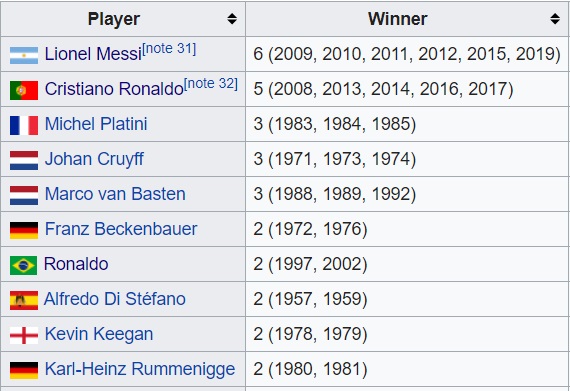The height and width of the screenshot is (391, 570).
Task: Click the Portugal flag icon
Action: click(x=24, y=90)
